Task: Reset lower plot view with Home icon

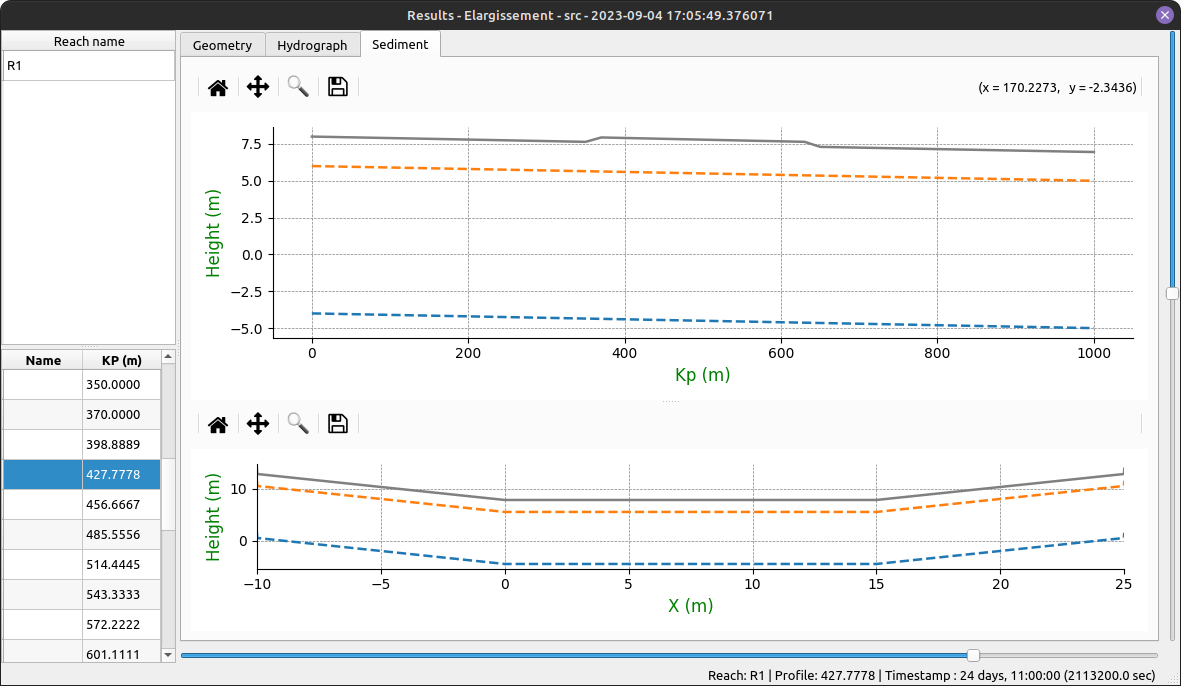Action: click(218, 424)
